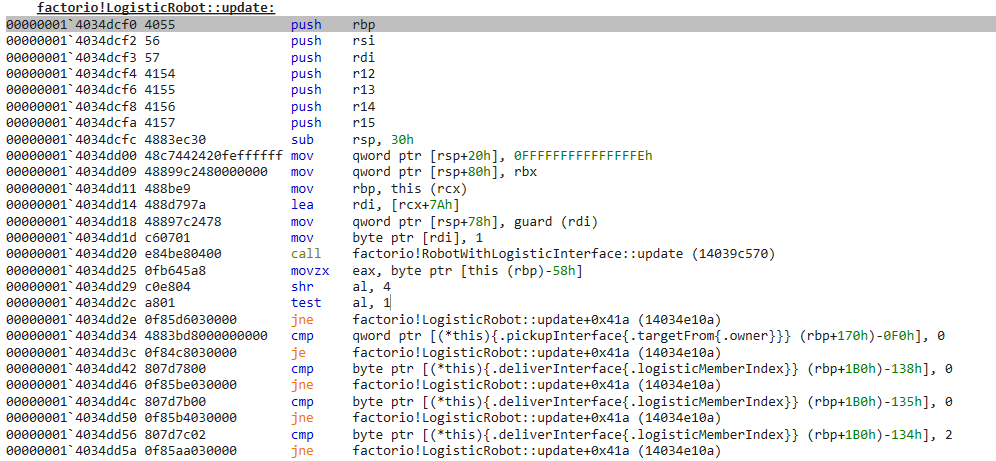Click the shr mnemonic
996x461 pixels.
(302, 286)
